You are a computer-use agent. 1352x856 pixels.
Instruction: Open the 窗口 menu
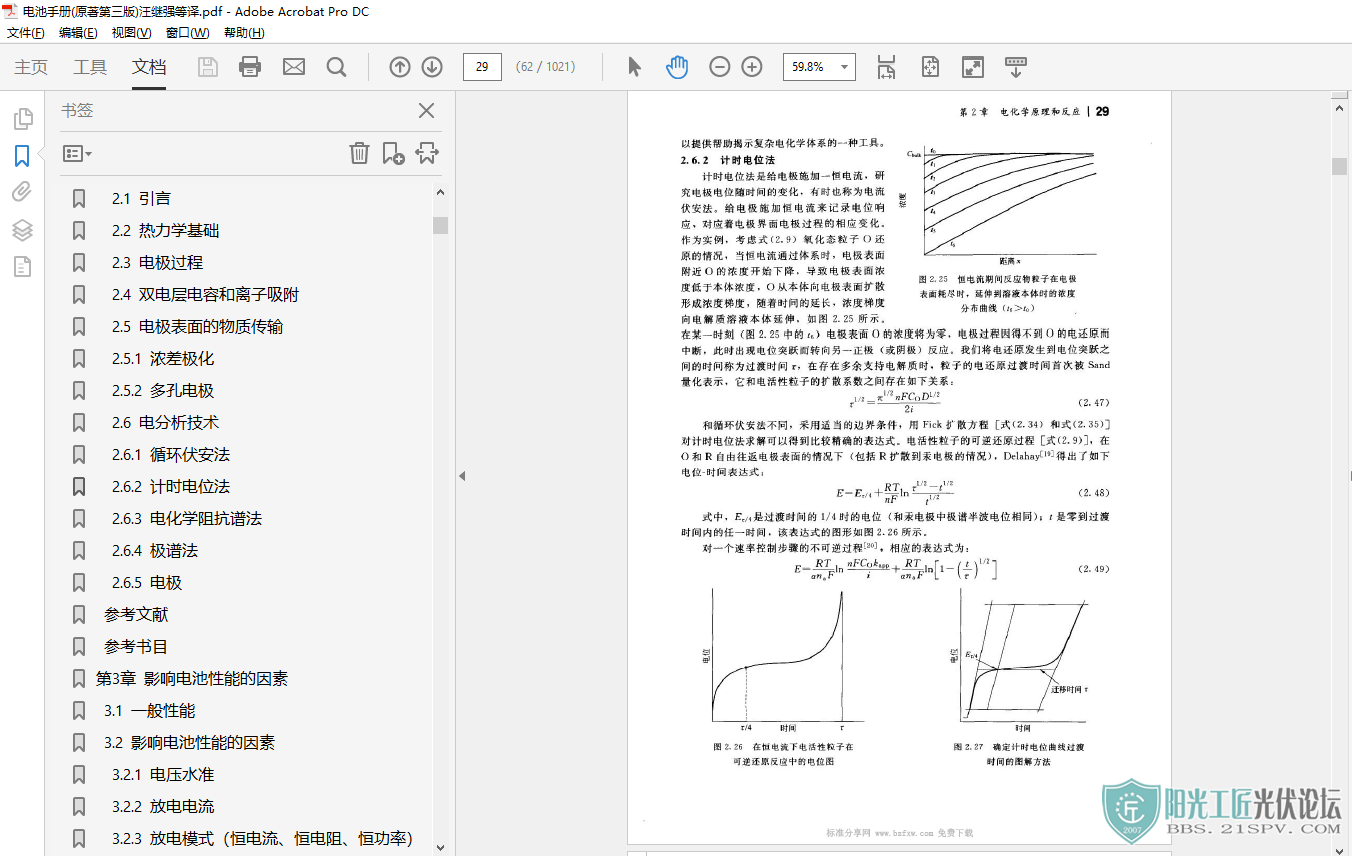tap(187, 33)
